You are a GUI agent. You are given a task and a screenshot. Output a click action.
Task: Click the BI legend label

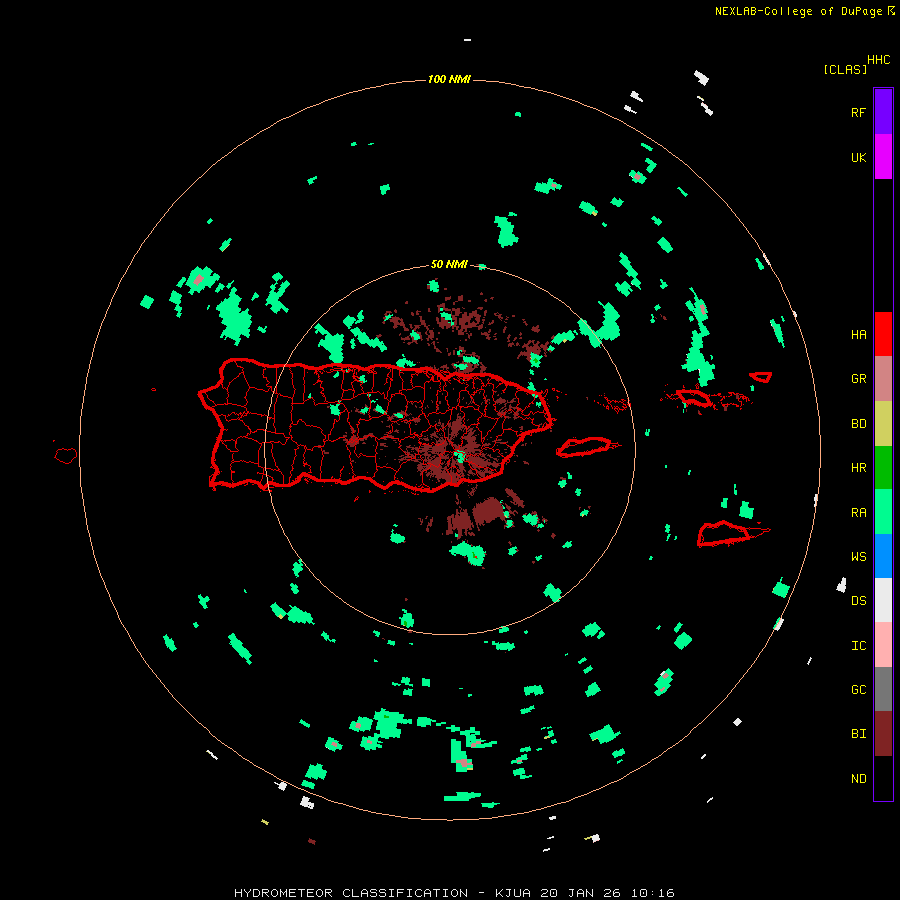[858, 734]
